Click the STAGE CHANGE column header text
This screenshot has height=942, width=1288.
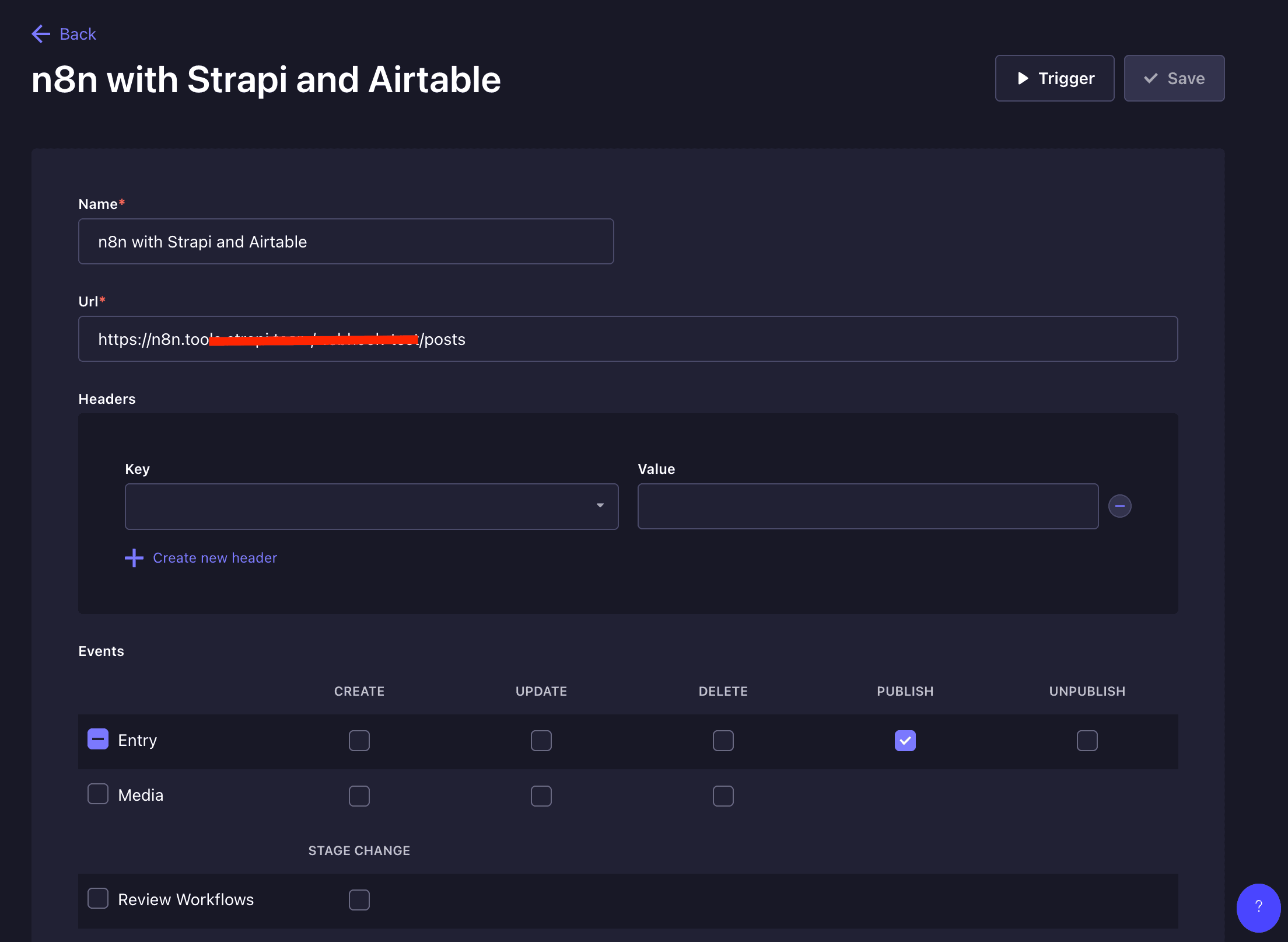point(359,851)
